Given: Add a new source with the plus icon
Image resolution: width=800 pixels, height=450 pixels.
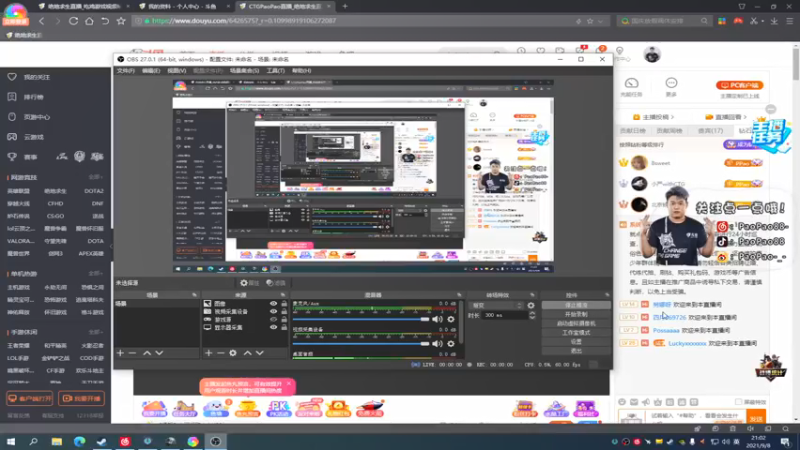Looking at the screenshot, I should coord(208,353).
